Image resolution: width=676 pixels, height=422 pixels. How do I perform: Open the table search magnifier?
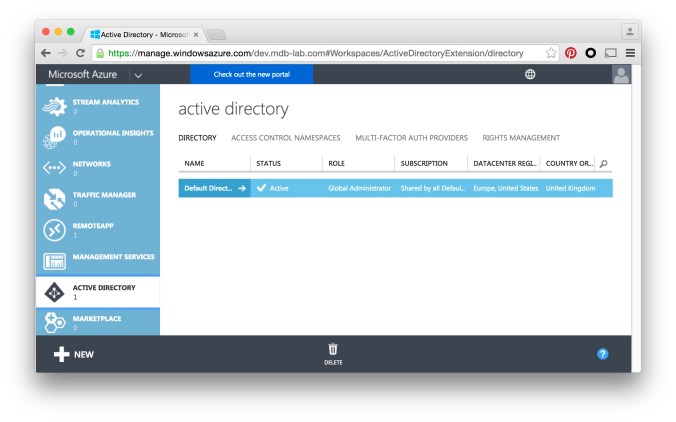pos(603,163)
